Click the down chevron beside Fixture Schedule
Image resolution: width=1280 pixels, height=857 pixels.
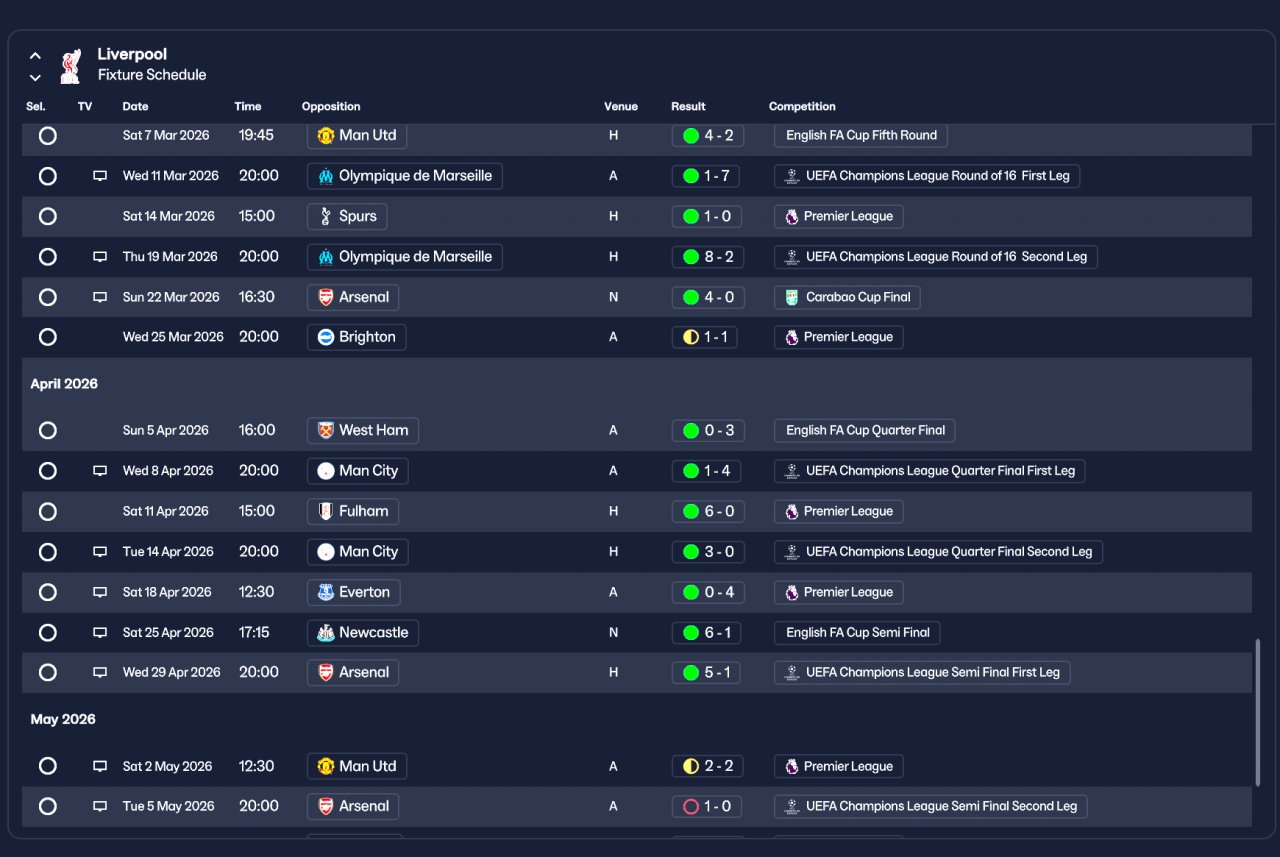(x=35, y=77)
